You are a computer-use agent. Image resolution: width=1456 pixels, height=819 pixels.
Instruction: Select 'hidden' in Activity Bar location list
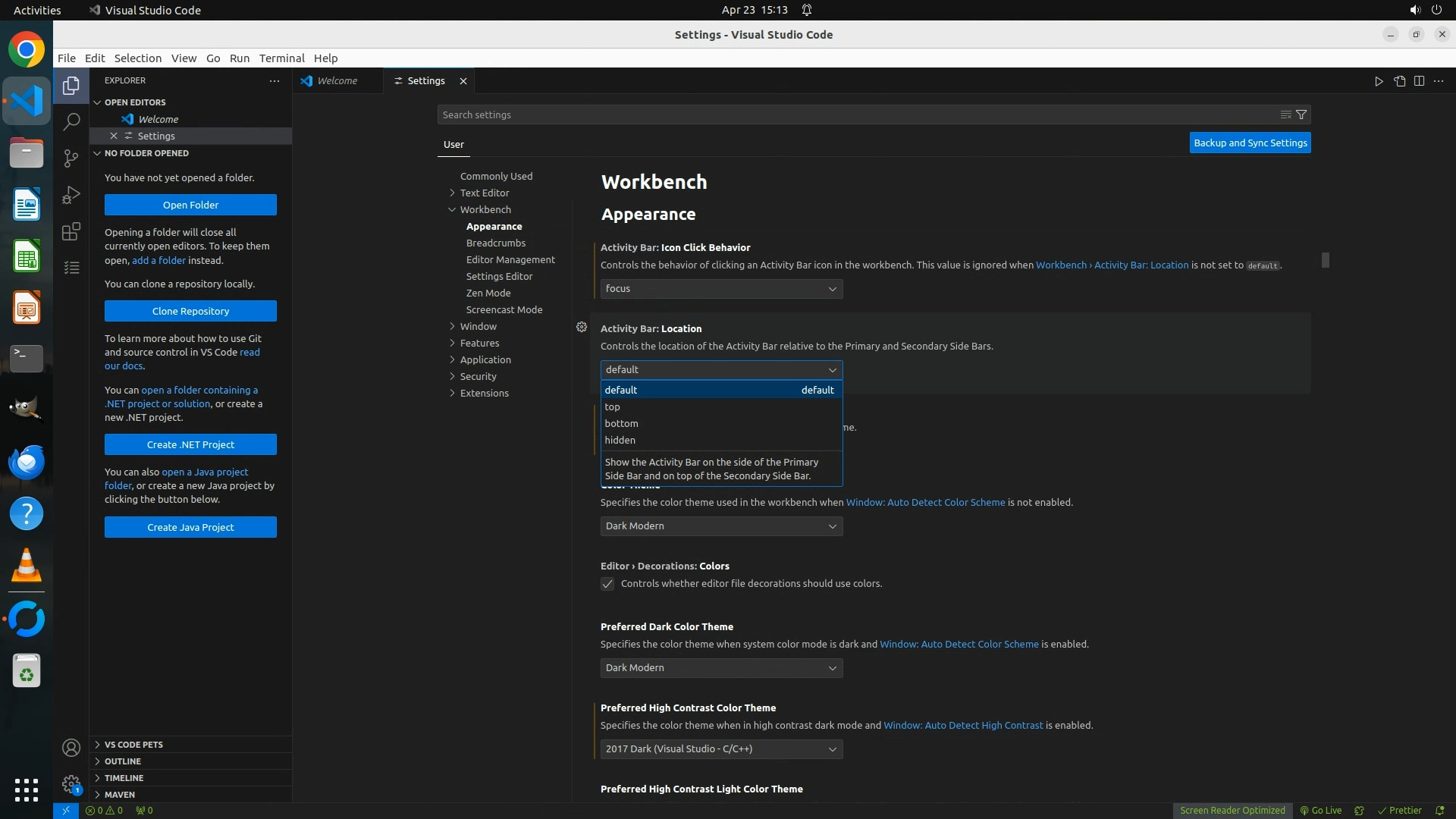620,440
